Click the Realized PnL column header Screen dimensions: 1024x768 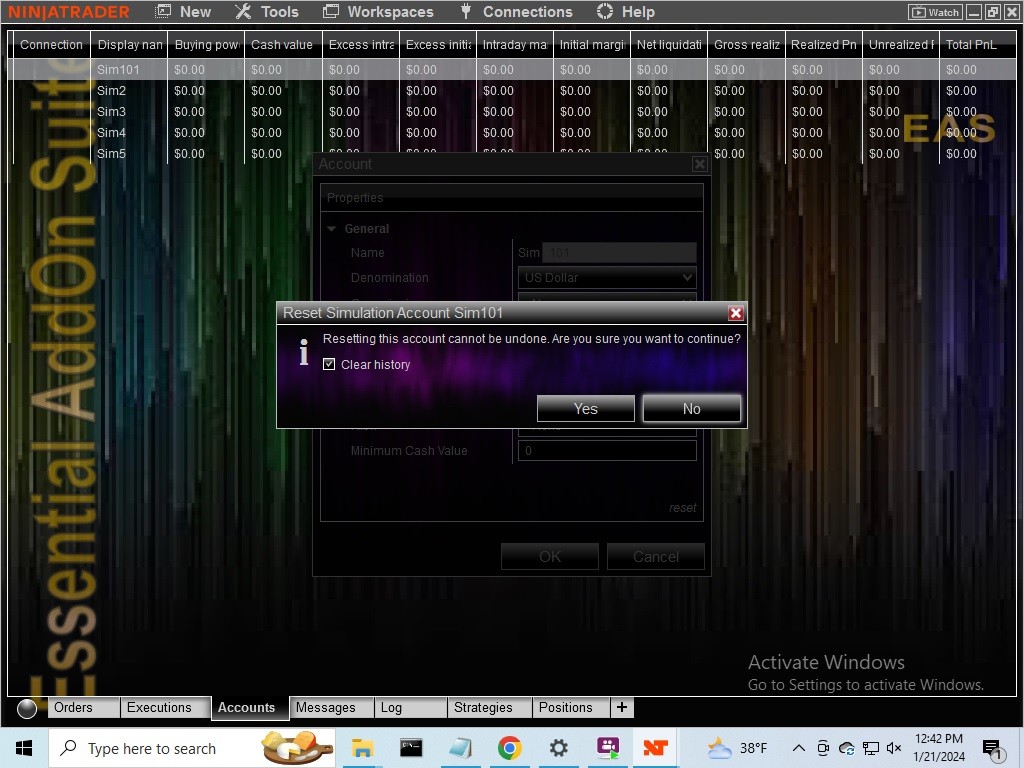click(824, 44)
